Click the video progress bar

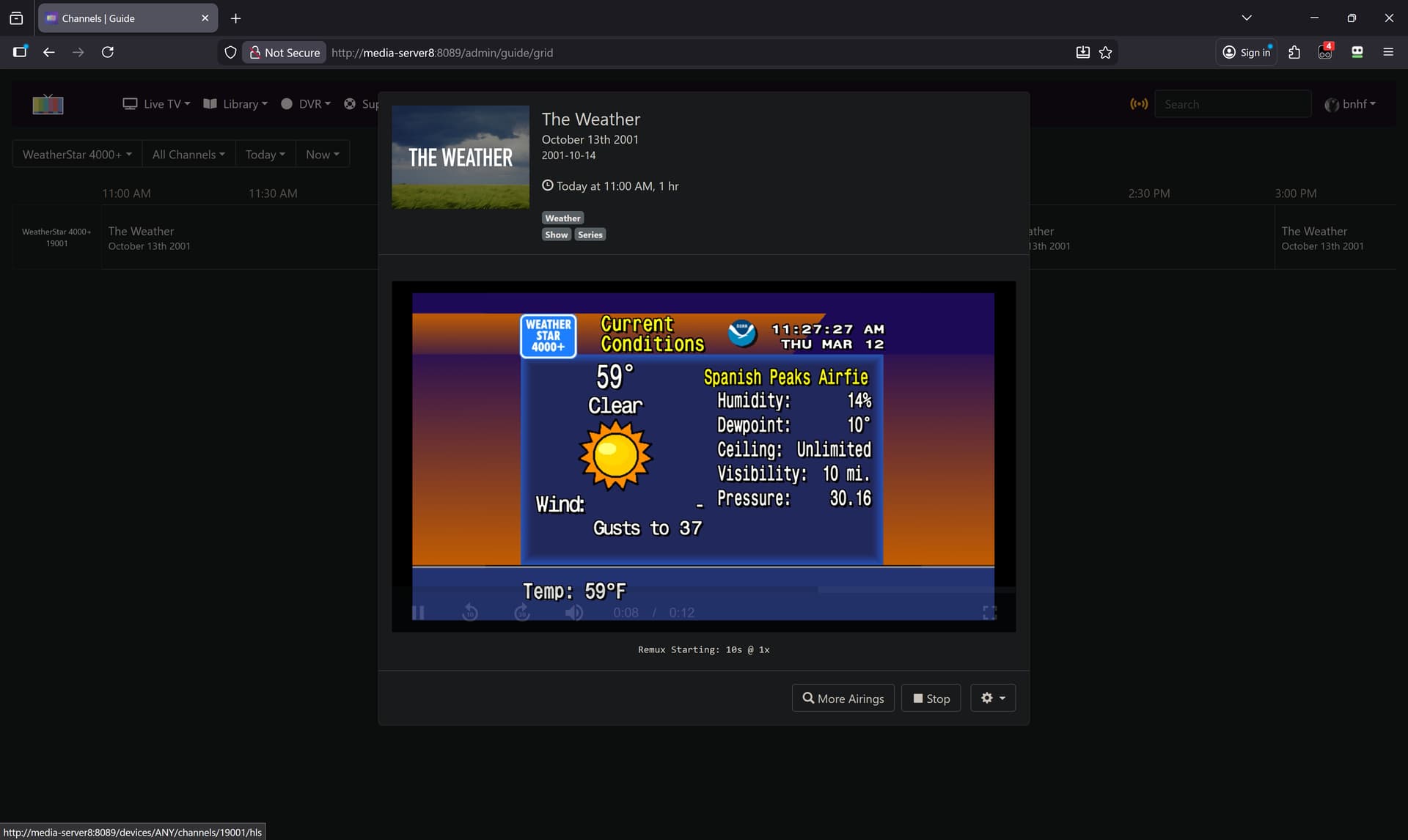pos(703,589)
